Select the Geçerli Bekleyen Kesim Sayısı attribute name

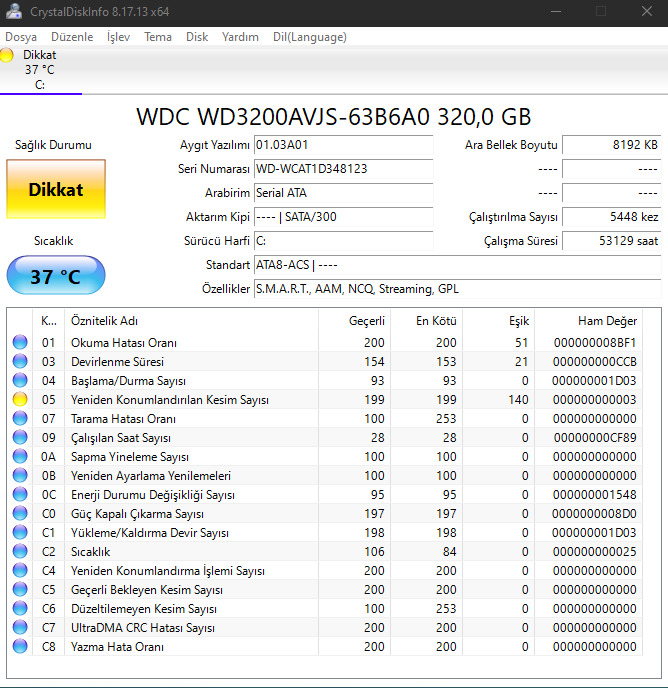147,590
